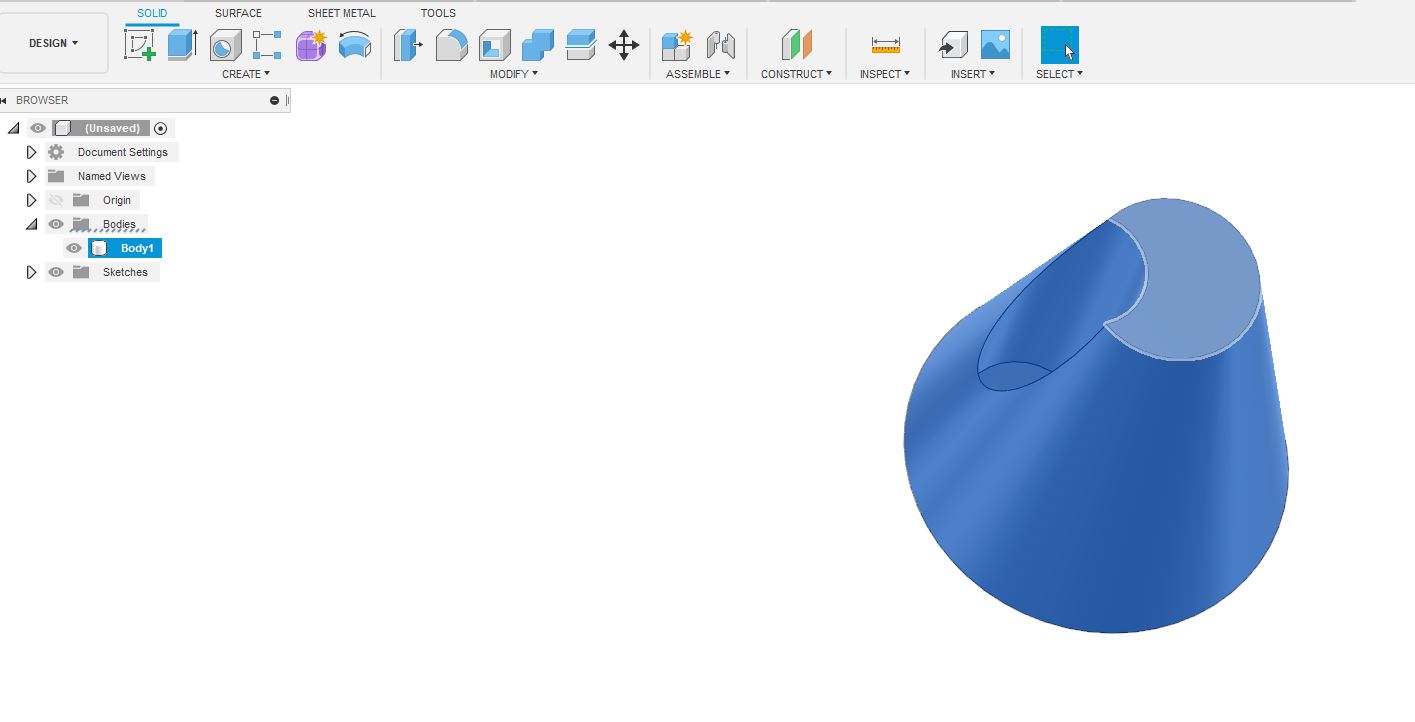Switch to the SURFACE tab
Image resolution: width=1415 pixels, height=722 pixels.
pos(238,13)
